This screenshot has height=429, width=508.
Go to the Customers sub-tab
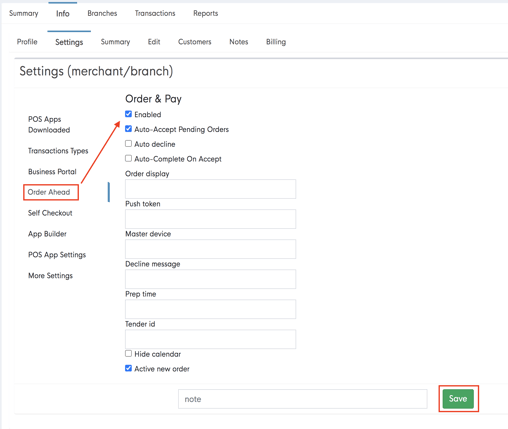195,42
